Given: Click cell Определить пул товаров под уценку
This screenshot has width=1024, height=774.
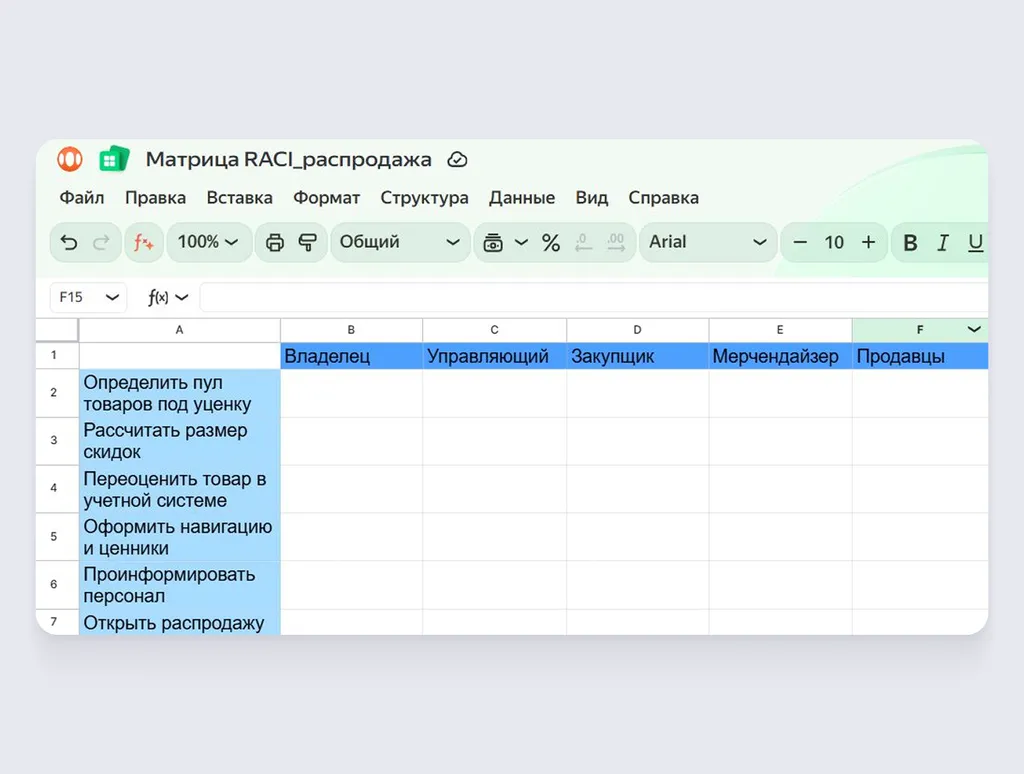Looking at the screenshot, I should 180,393.
